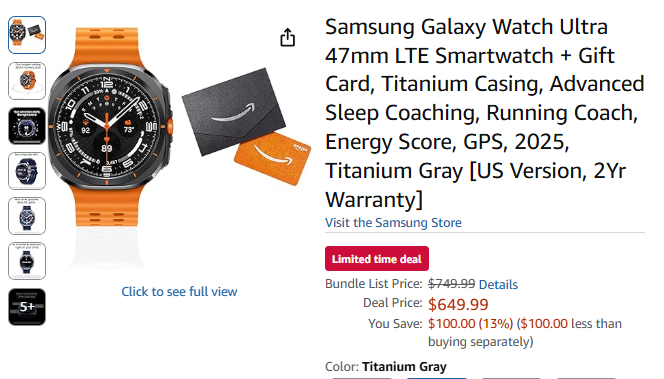
Task: Open Click to see full view link
Action: (x=179, y=291)
